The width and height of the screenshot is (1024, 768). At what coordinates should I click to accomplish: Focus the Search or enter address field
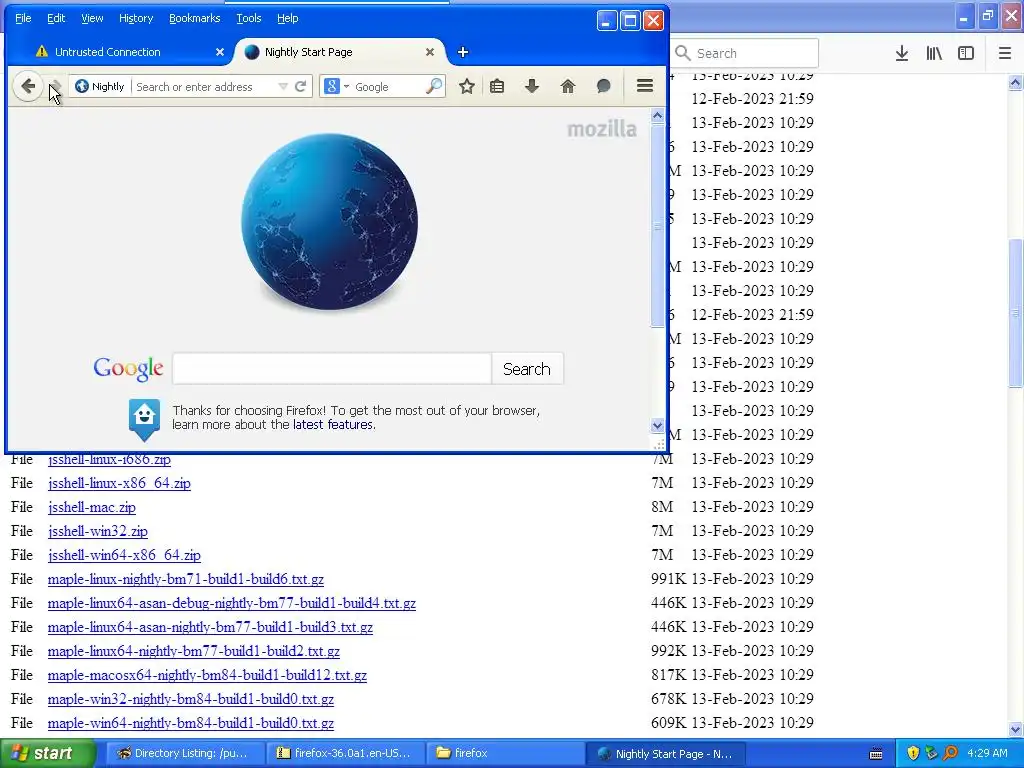pyautogui.click(x=204, y=87)
